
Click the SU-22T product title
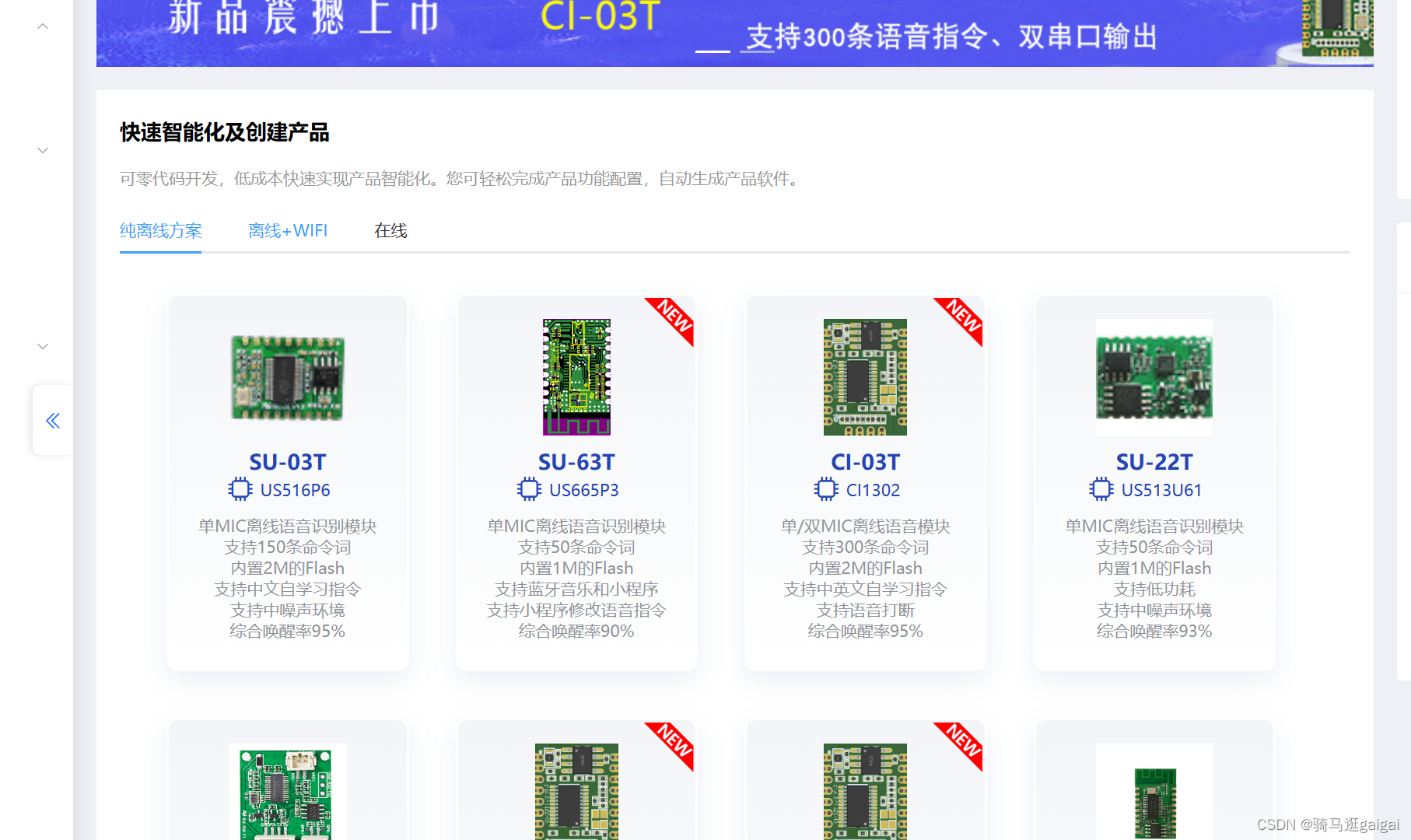point(1154,462)
